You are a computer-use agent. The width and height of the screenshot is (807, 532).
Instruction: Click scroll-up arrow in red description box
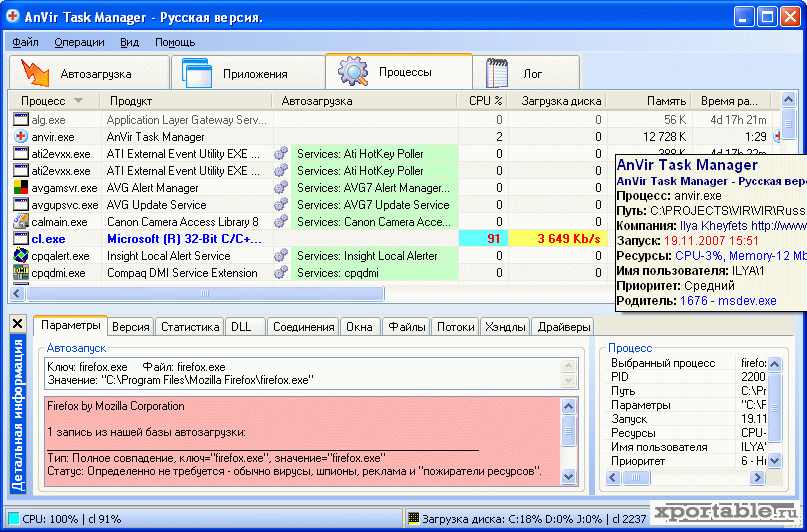coord(568,406)
